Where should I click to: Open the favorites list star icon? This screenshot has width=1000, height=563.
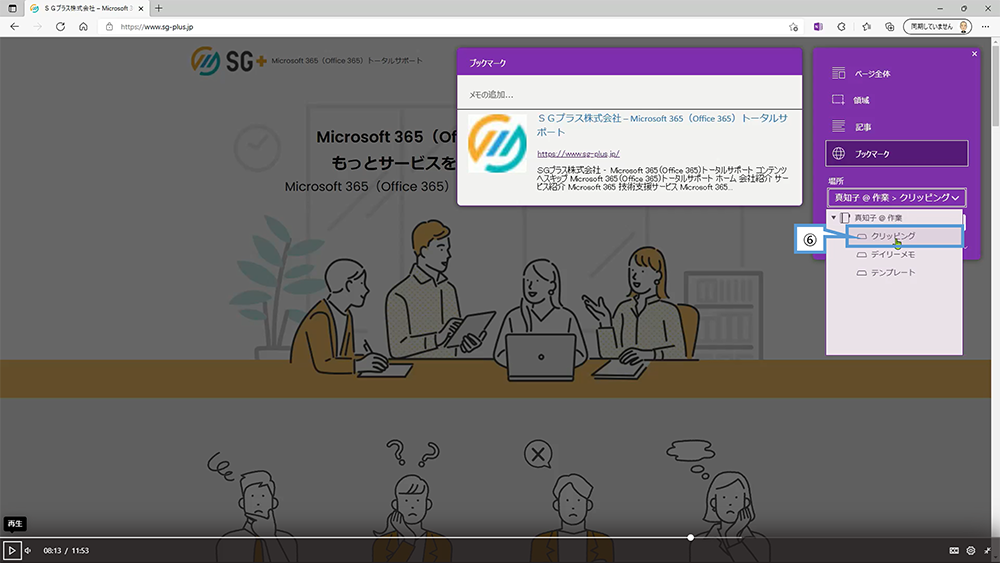pyautogui.click(x=866, y=27)
